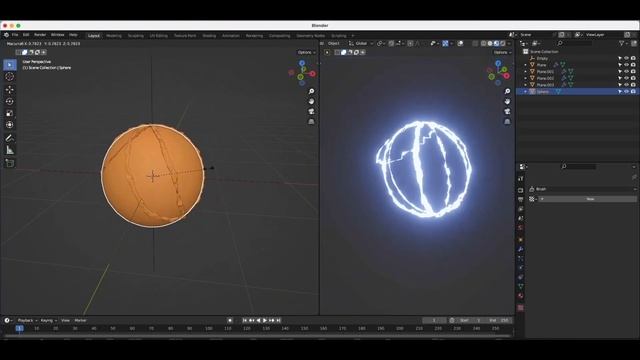
Task: Toggle Plane selectability arrow icon
Action: tap(620, 65)
